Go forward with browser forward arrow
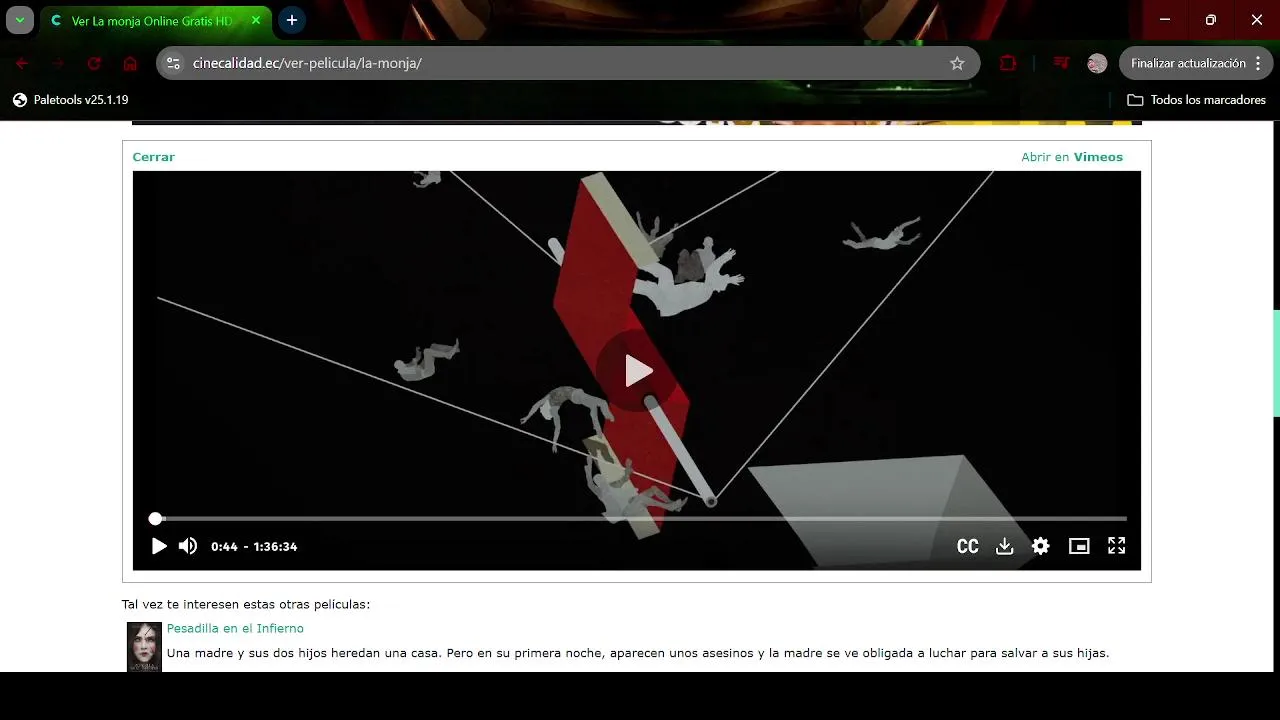 tap(58, 63)
